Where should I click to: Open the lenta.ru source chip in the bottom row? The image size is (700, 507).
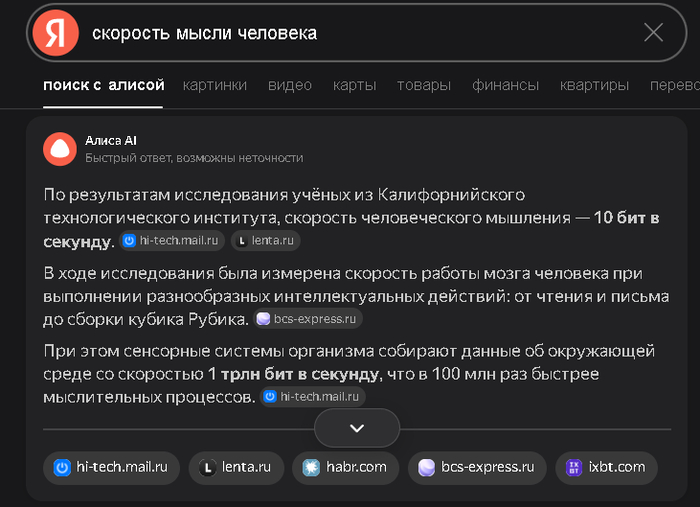click(236, 467)
